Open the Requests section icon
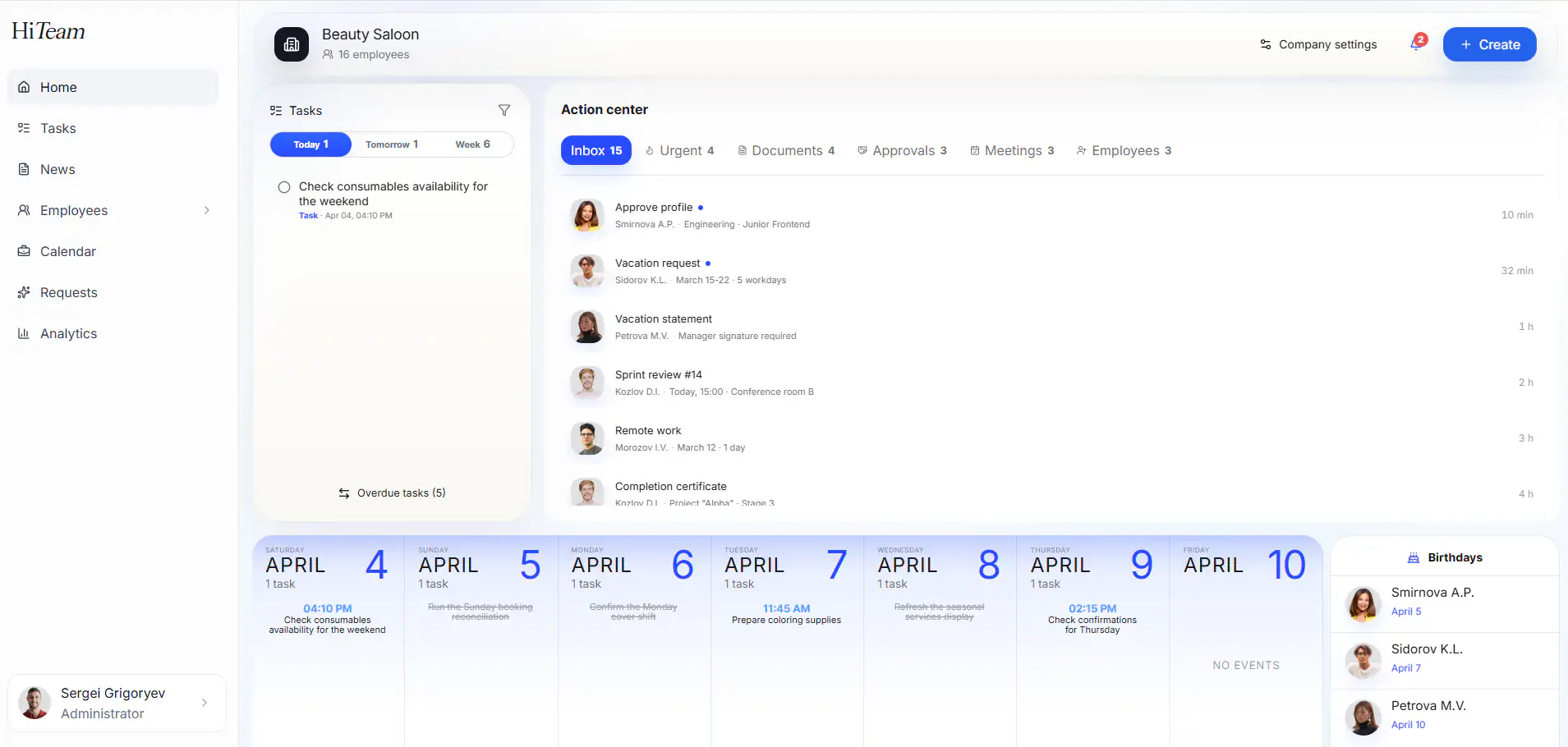Screen dimensions: 1568x747 [25, 292]
